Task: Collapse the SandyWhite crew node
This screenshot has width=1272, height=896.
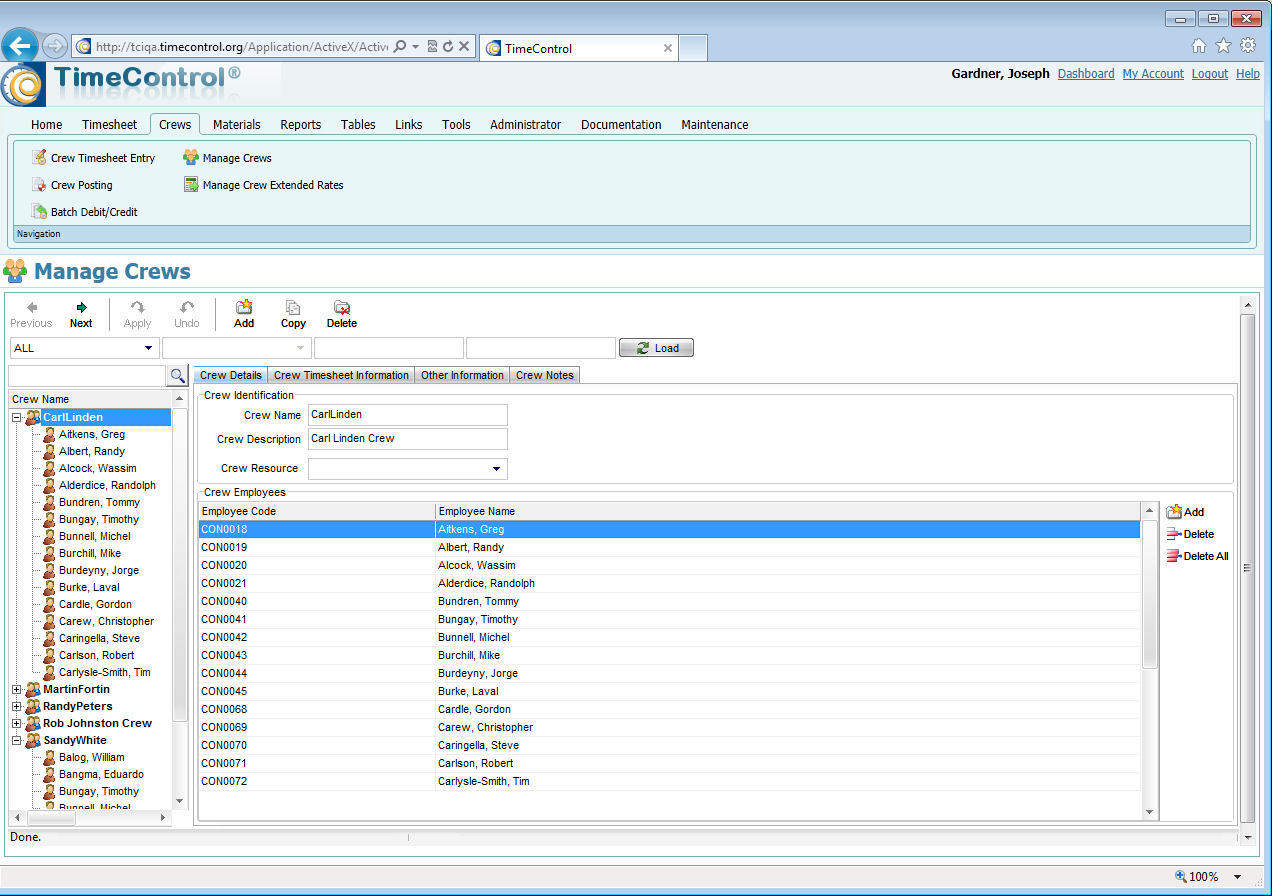Action: tap(16, 741)
